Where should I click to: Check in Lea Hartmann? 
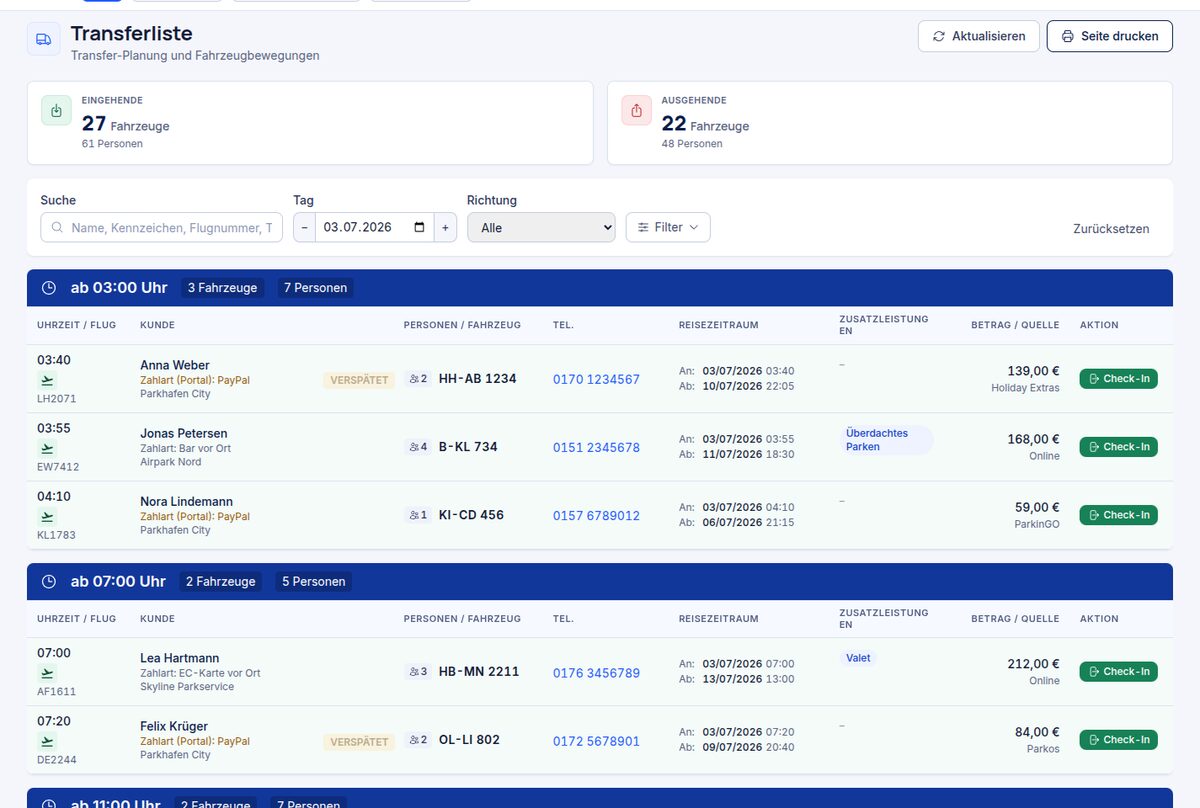(1118, 672)
